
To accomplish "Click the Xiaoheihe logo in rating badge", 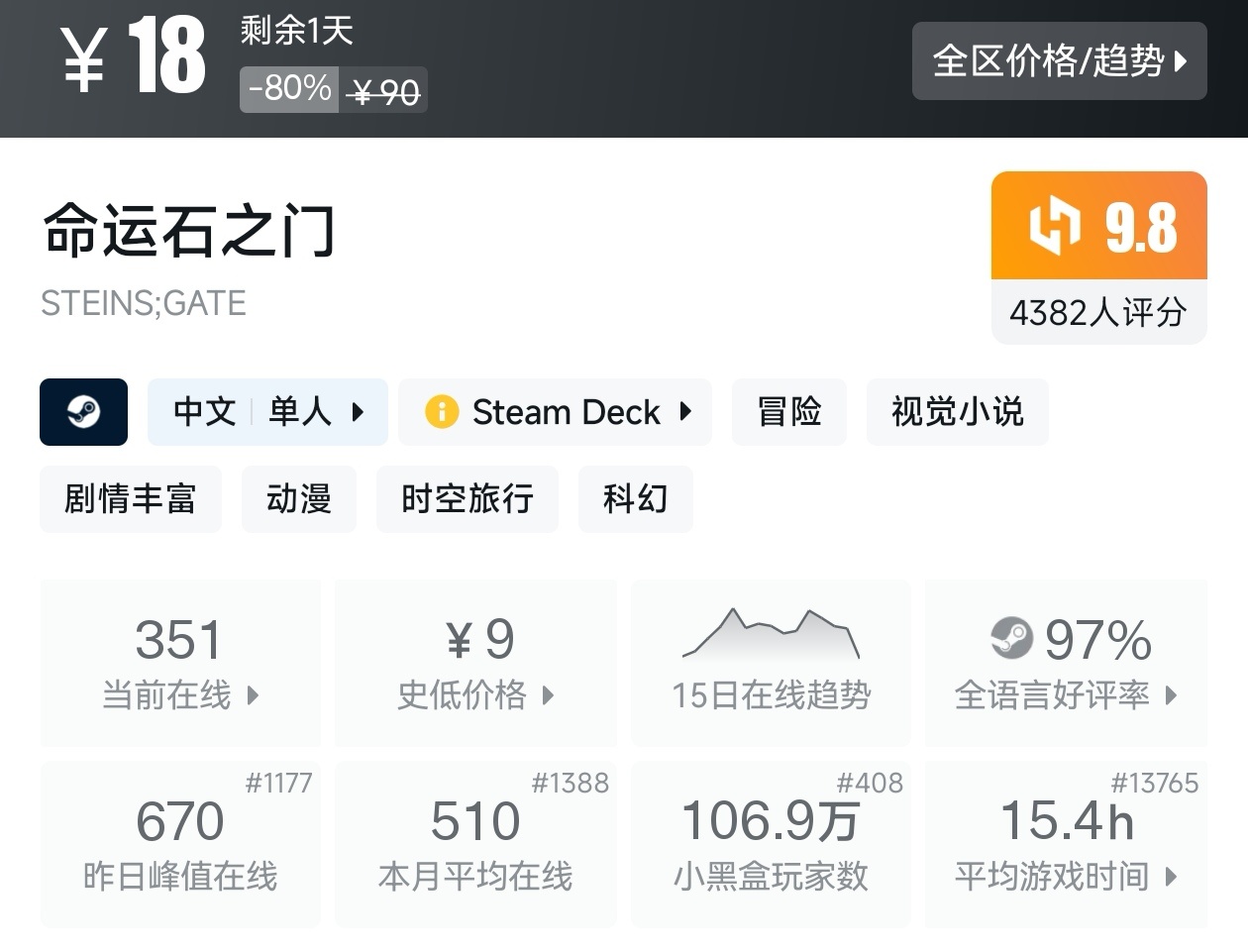I will tap(1054, 225).
